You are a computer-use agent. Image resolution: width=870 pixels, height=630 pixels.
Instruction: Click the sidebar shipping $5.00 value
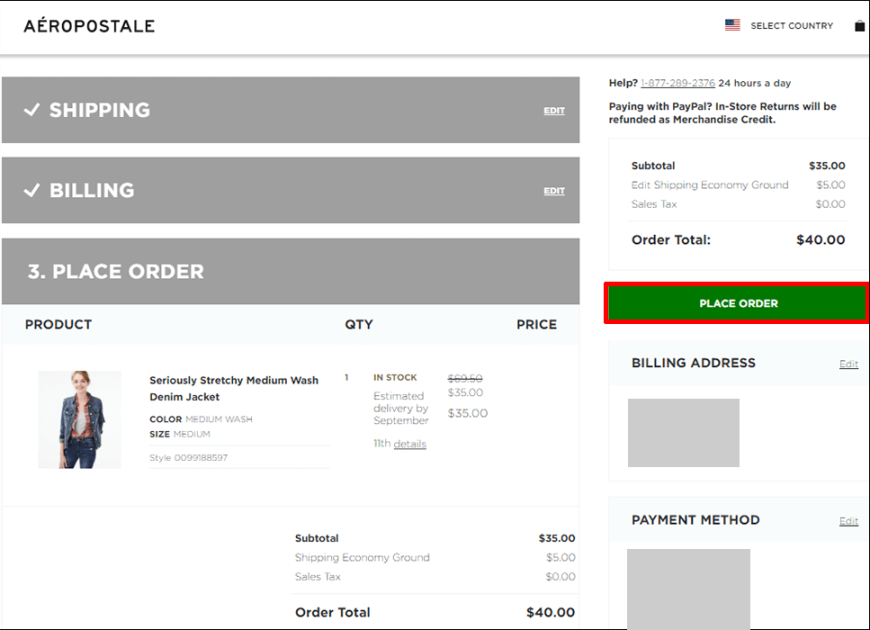tap(831, 185)
